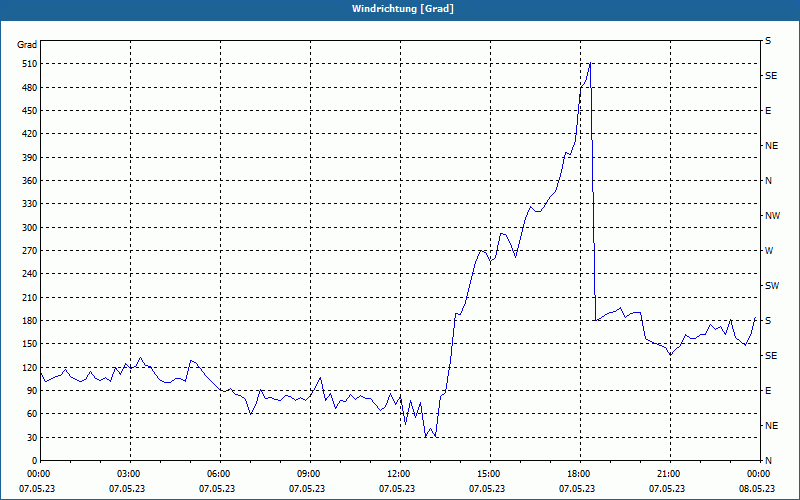Click the 330 axis label
The width and height of the screenshot is (800, 500).
[x=30, y=204]
